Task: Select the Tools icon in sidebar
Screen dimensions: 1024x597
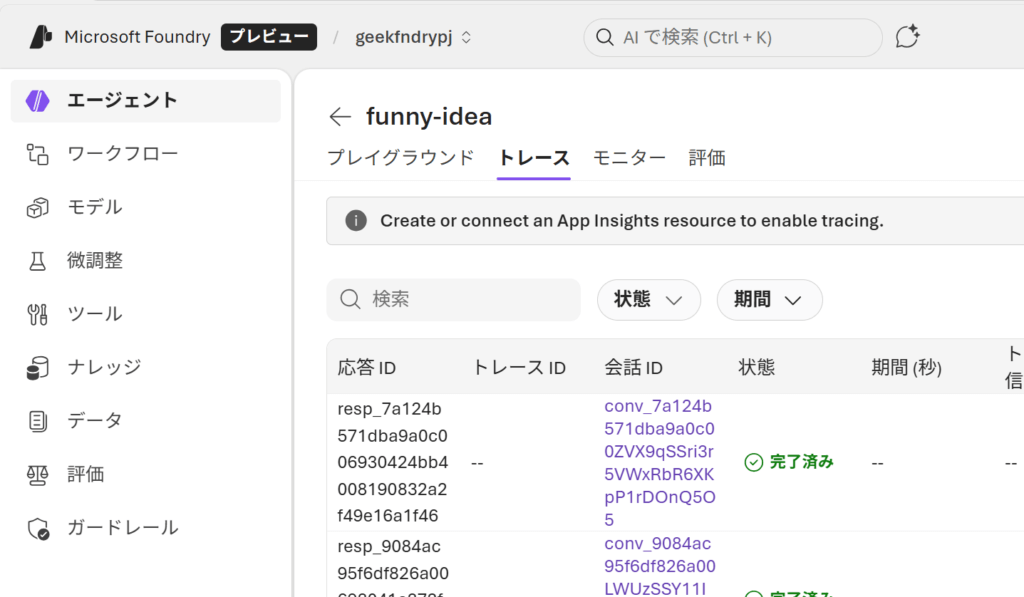Action: pos(38,314)
